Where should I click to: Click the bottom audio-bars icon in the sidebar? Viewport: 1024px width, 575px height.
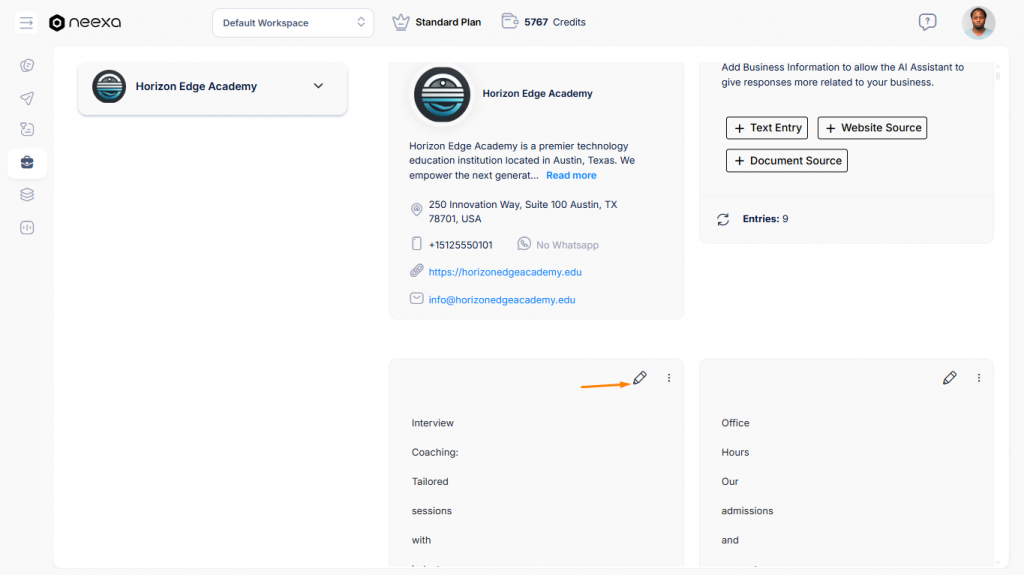(x=27, y=227)
